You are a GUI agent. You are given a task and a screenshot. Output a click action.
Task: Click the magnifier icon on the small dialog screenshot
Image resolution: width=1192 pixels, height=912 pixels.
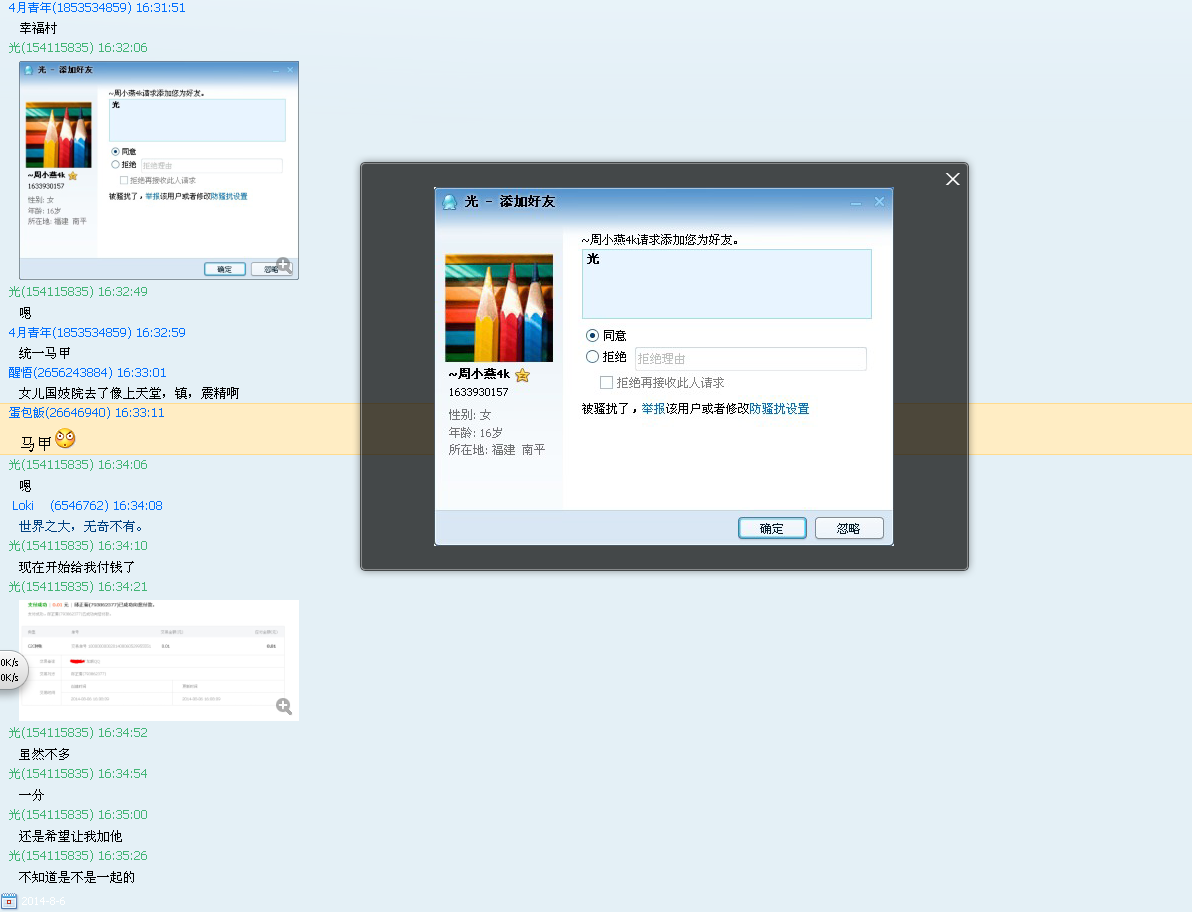point(284,266)
